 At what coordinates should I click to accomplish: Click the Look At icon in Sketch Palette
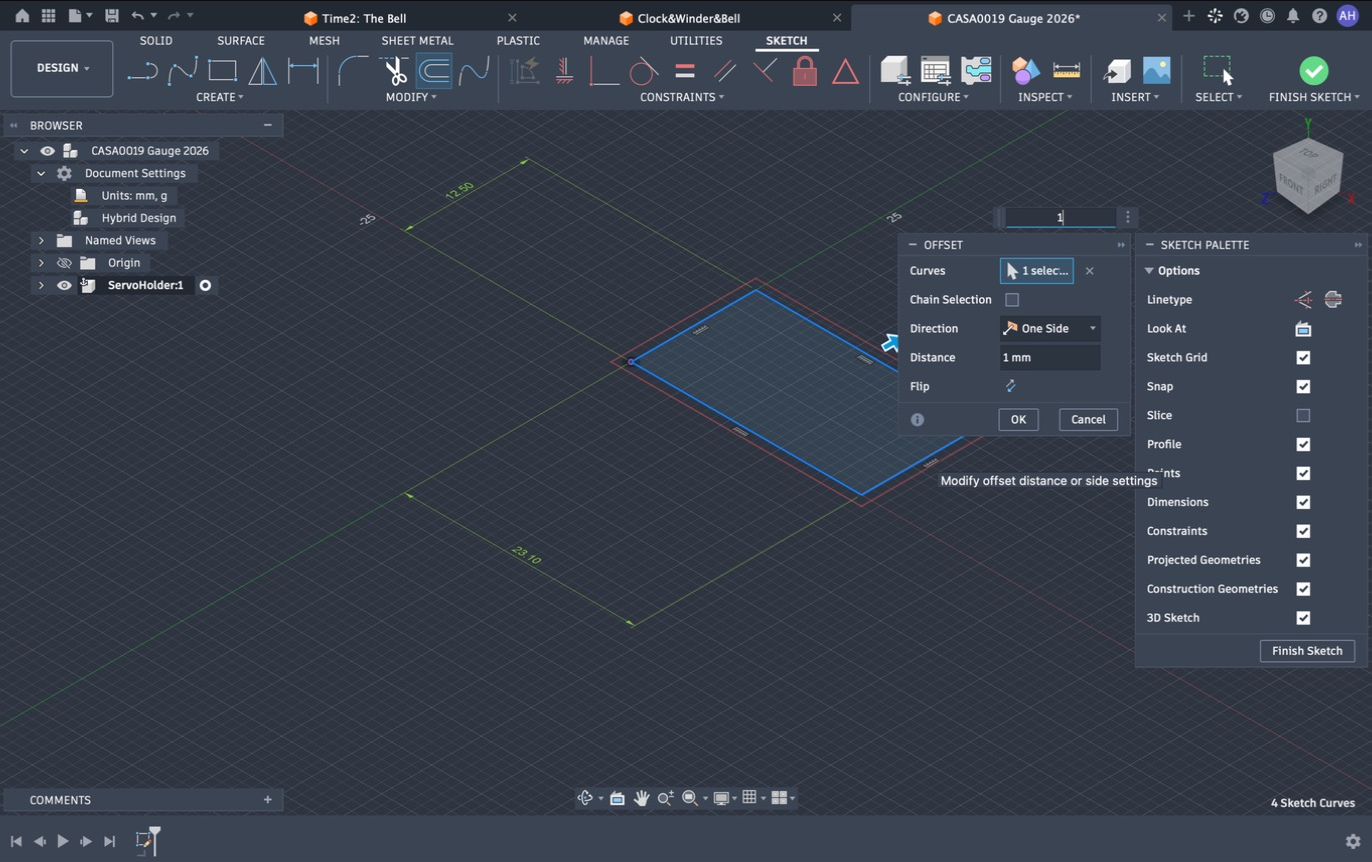(1303, 329)
